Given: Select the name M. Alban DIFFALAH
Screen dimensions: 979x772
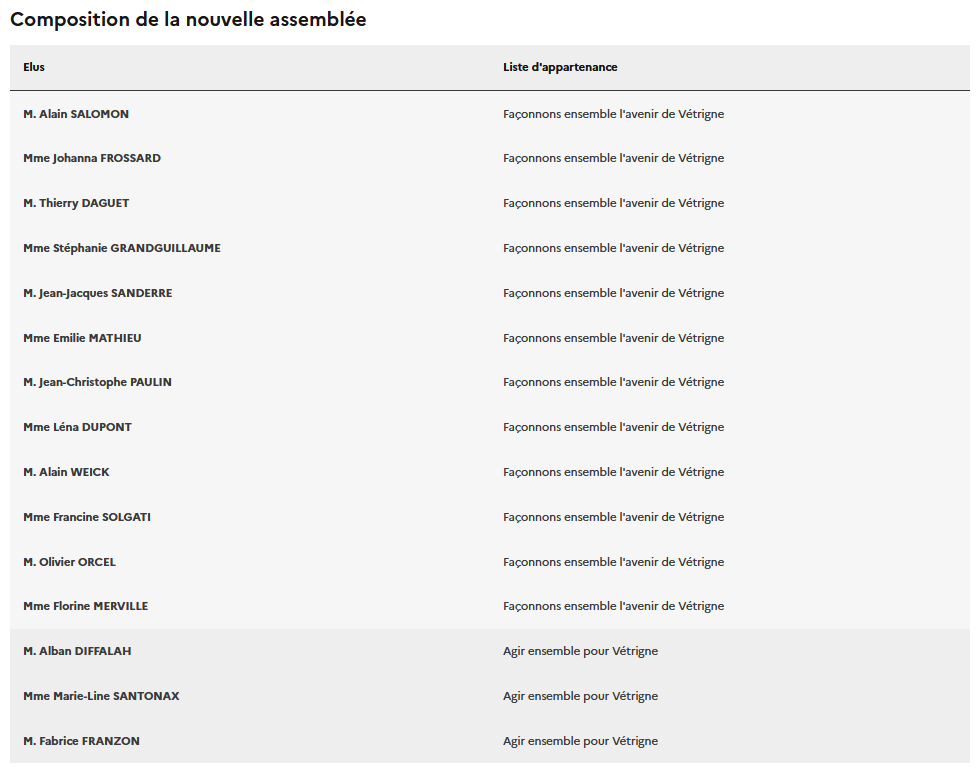Looking at the screenshot, I should click(x=77, y=651).
